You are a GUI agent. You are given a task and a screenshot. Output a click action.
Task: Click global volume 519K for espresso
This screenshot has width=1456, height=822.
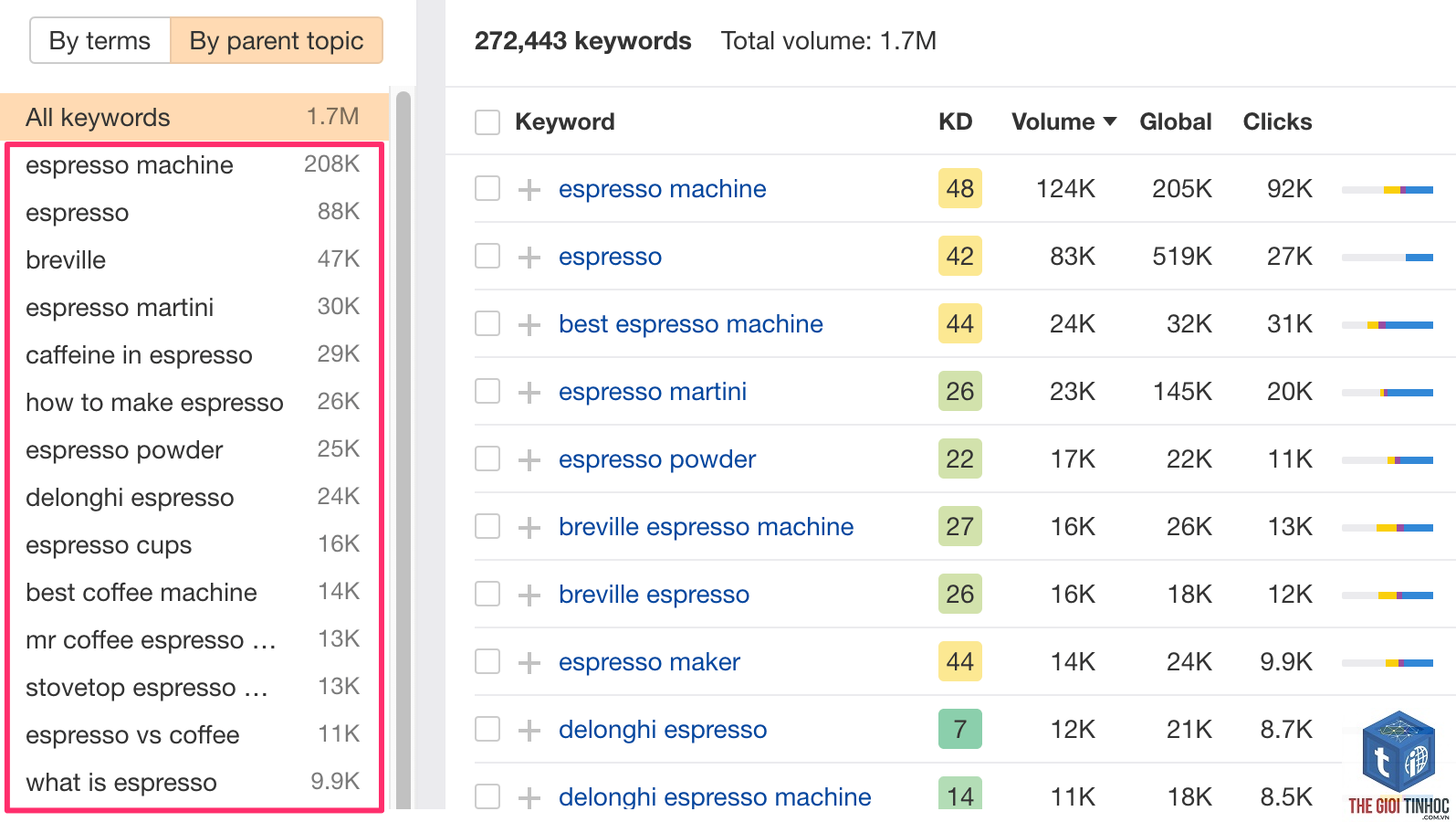pyautogui.click(x=1182, y=257)
